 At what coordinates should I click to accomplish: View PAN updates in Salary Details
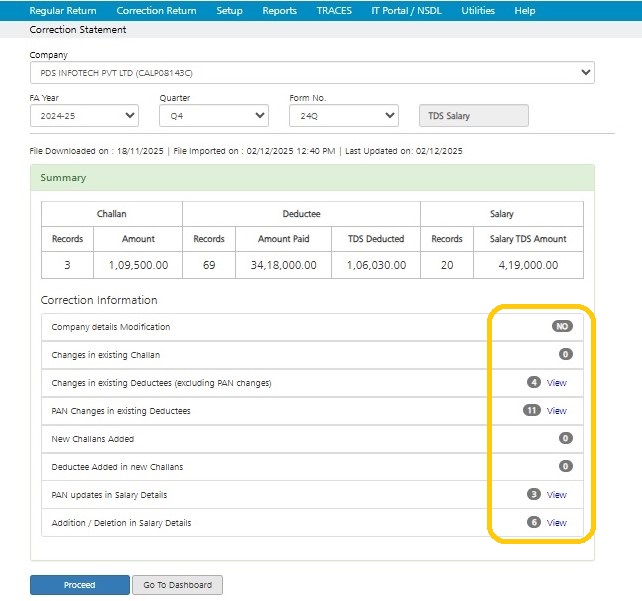coord(556,495)
